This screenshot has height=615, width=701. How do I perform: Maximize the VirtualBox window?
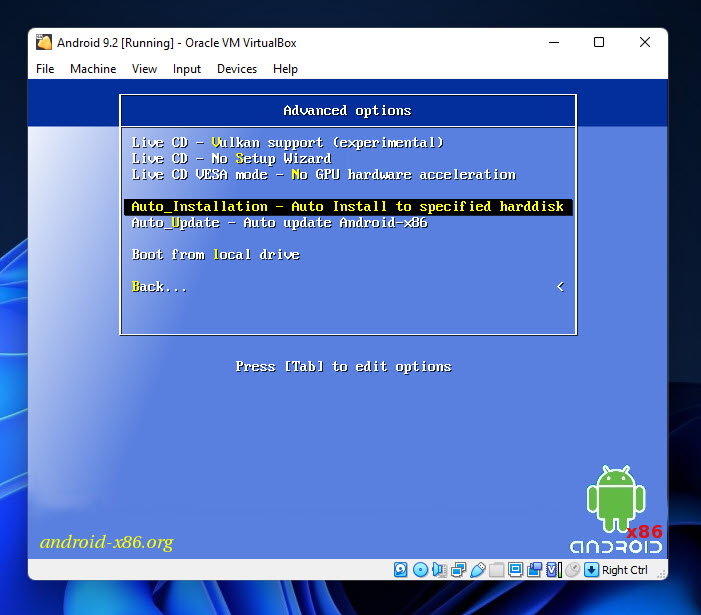coord(599,42)
